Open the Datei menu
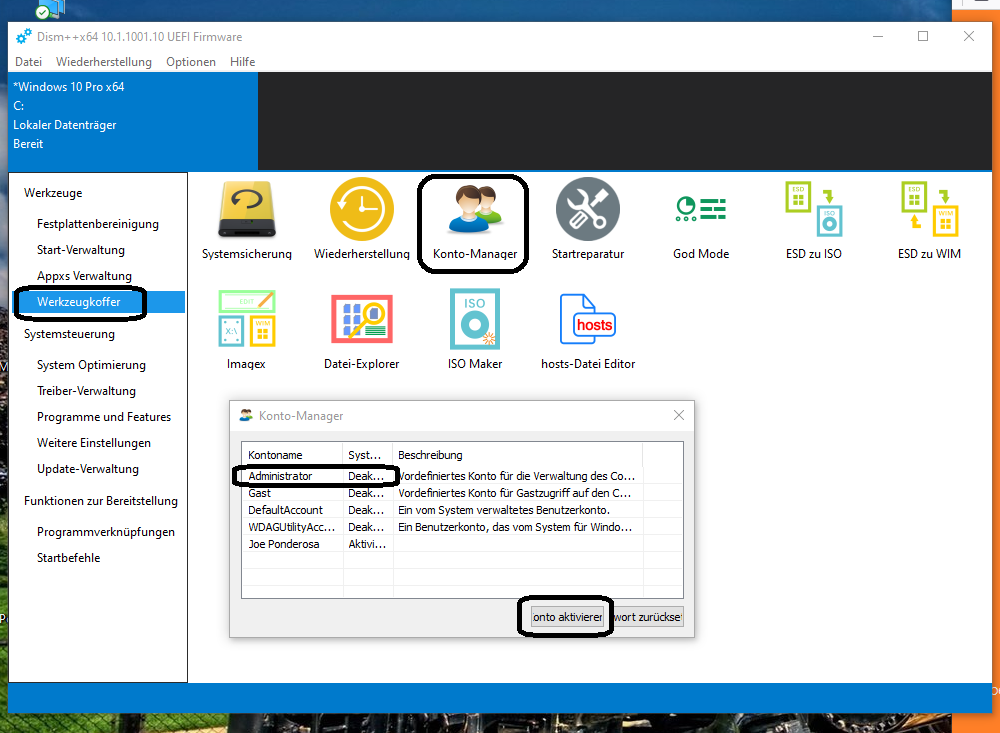This screenshot has width=1000, height=733. 29,62
